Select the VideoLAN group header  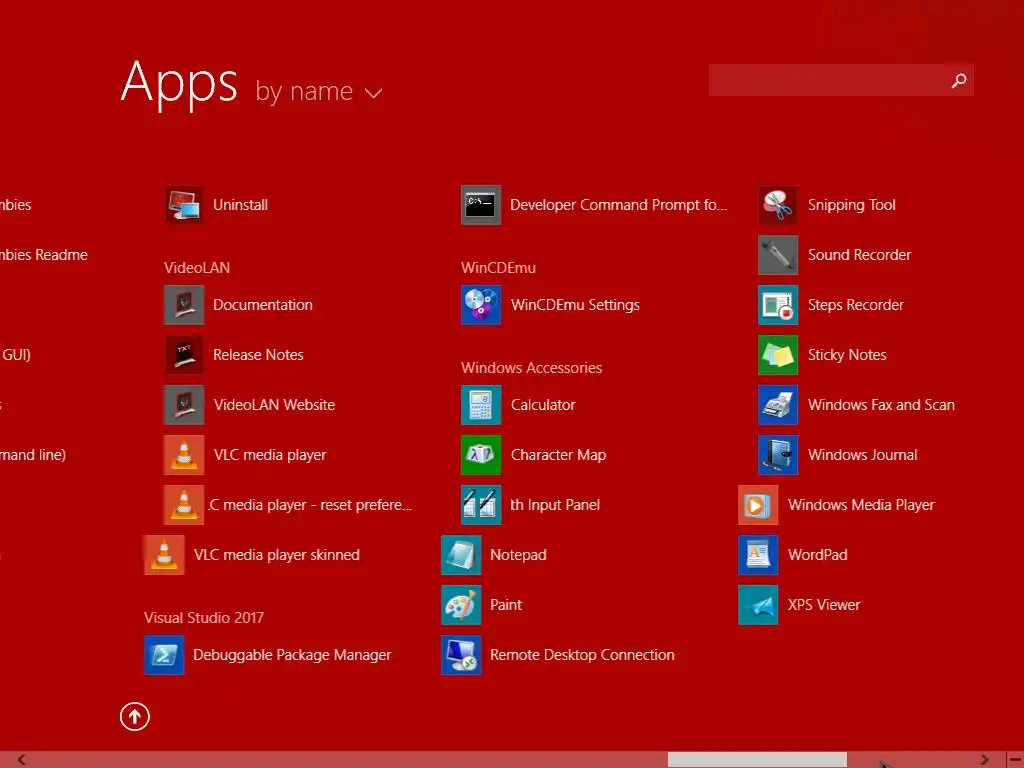click(x=197, y=268)
